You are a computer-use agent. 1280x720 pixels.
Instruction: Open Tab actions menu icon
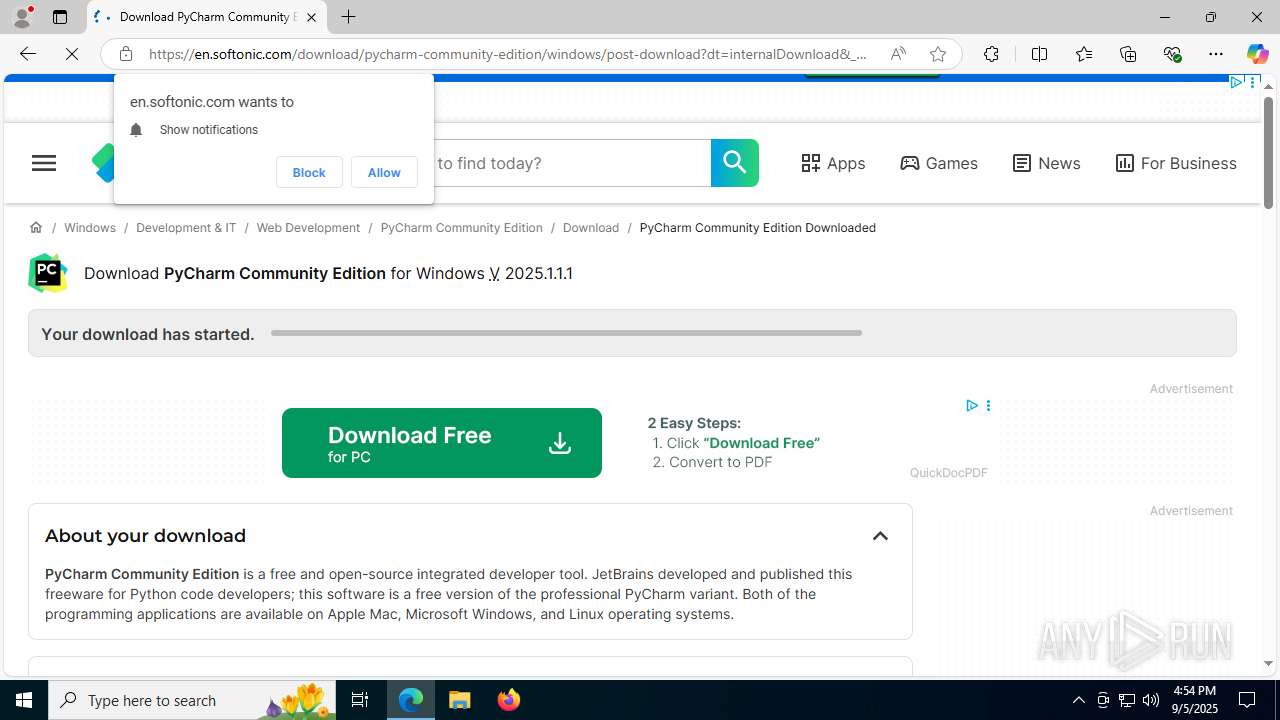coord(60,17)
